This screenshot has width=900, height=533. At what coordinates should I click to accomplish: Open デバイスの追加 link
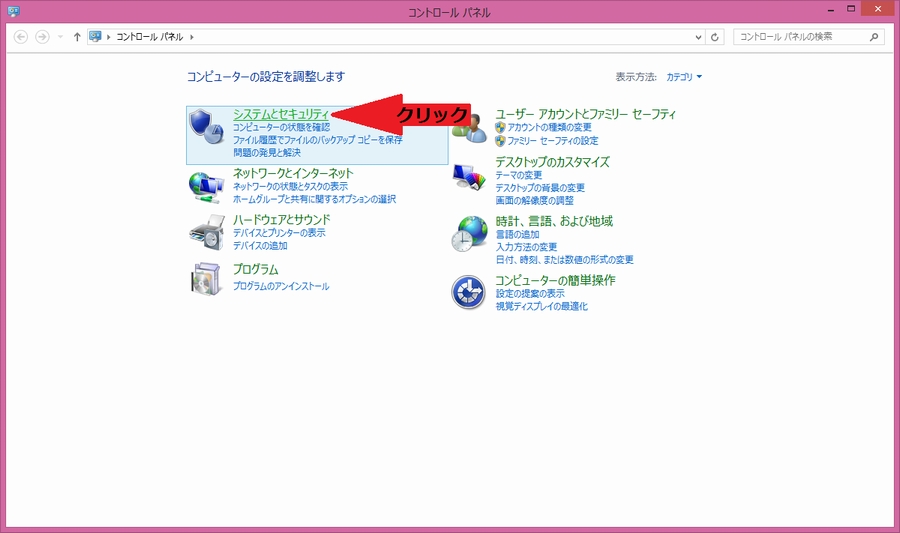point(260,246)
